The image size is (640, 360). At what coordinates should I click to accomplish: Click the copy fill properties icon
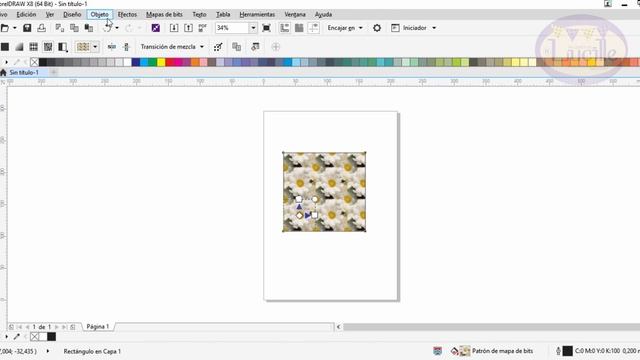tap(236, 47)
